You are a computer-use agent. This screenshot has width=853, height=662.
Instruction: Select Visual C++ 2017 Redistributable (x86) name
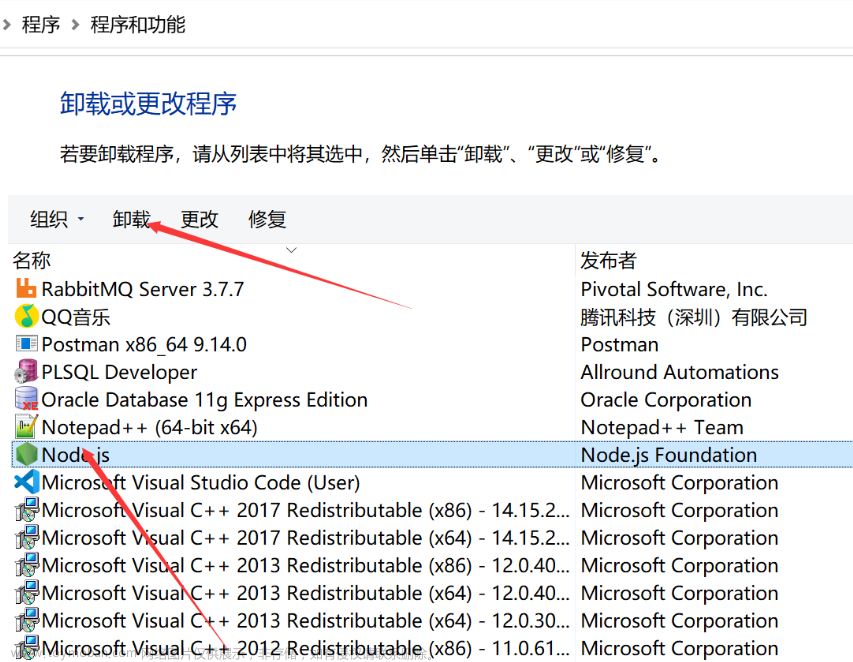pos(305,511)
